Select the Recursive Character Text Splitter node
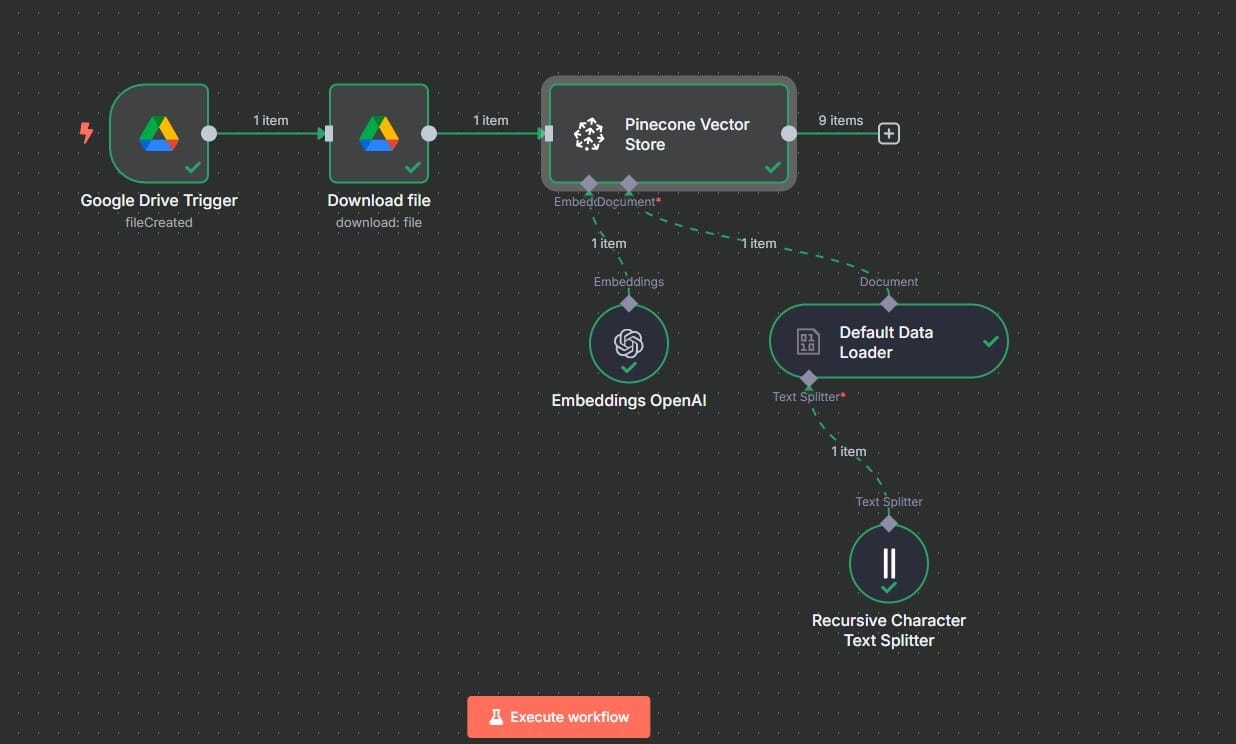 coord(889,563)
